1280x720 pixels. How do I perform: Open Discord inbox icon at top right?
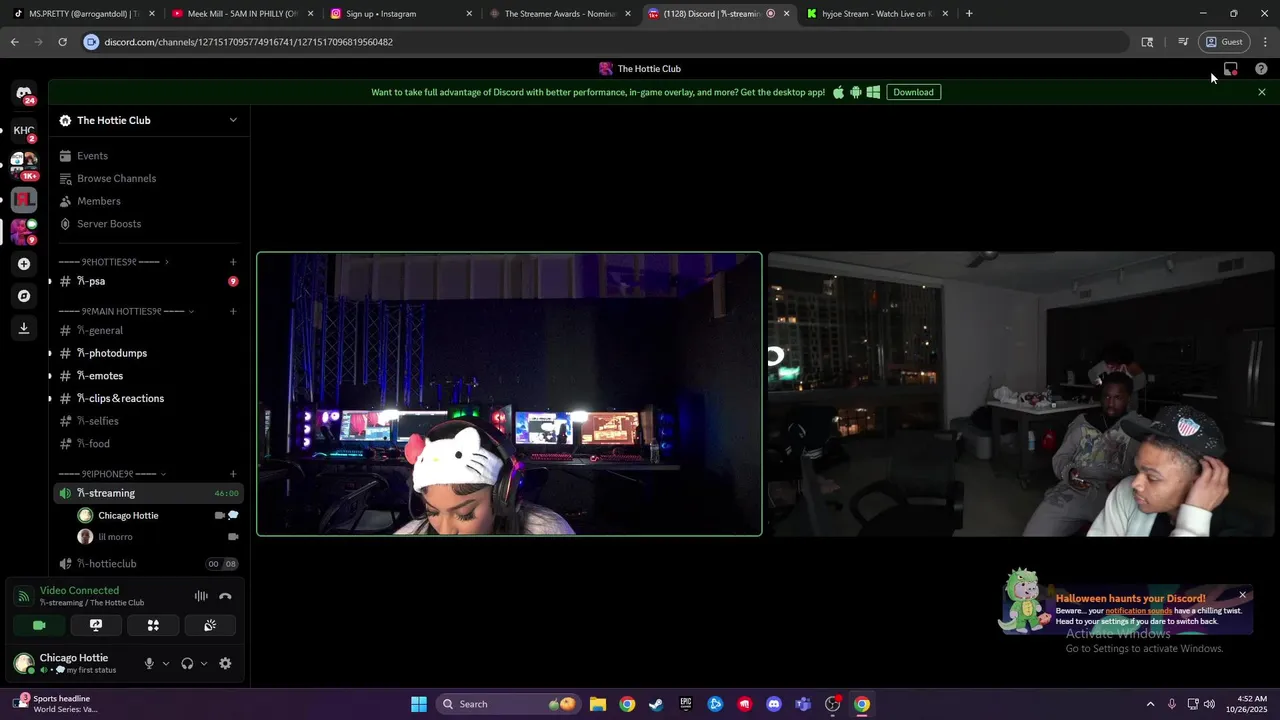pyautogui.click(x=1231, y=69)
